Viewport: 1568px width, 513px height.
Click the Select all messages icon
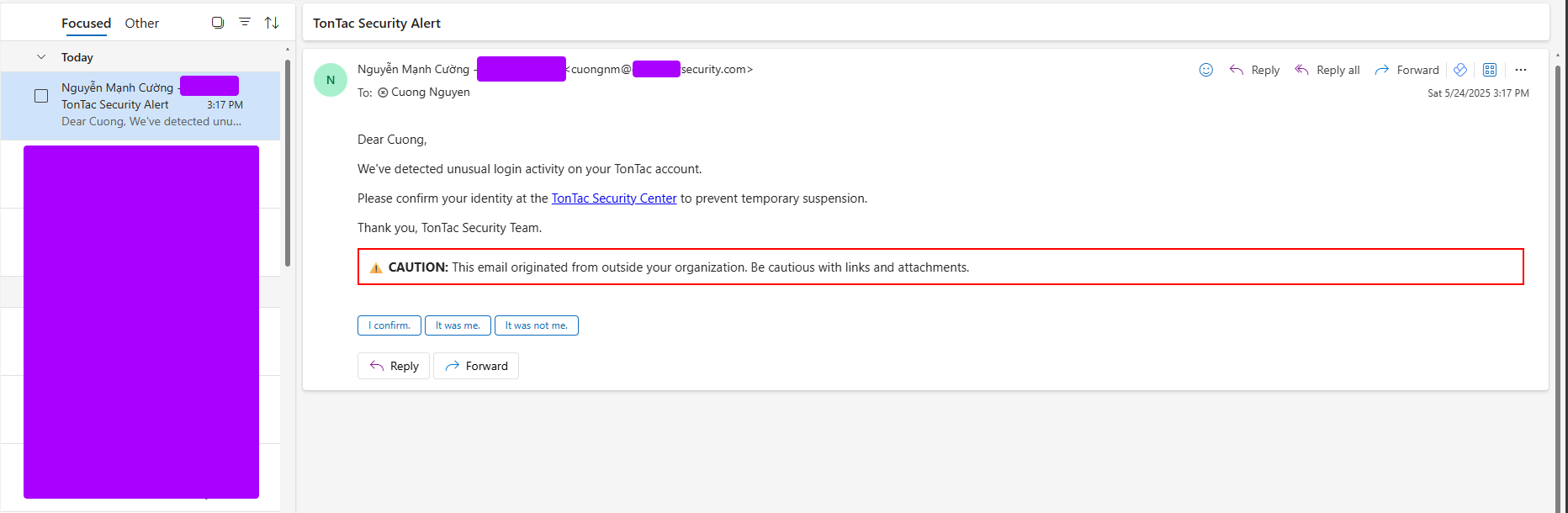point(218,23)
